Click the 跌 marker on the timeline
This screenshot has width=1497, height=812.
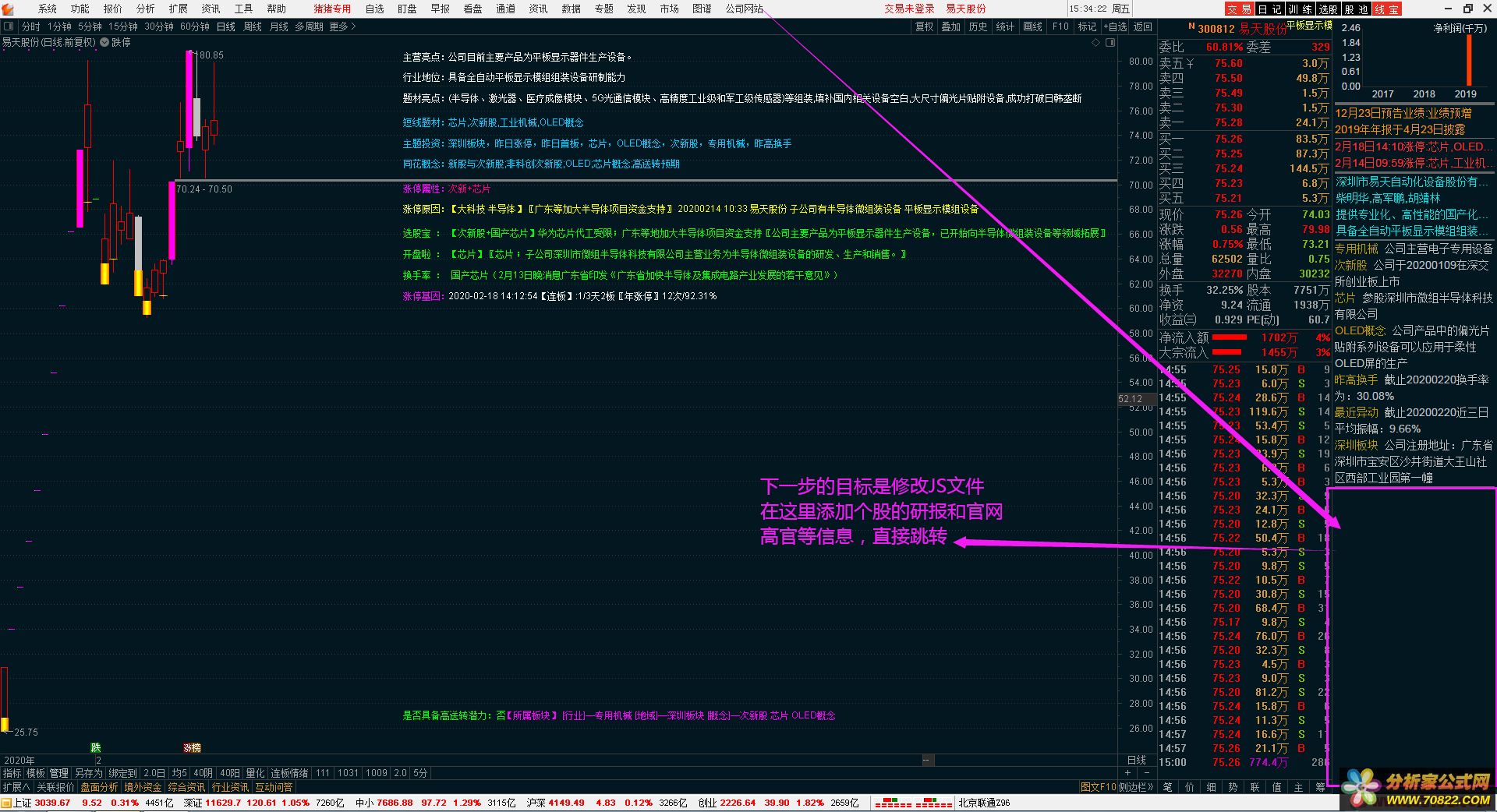point(96,747)
